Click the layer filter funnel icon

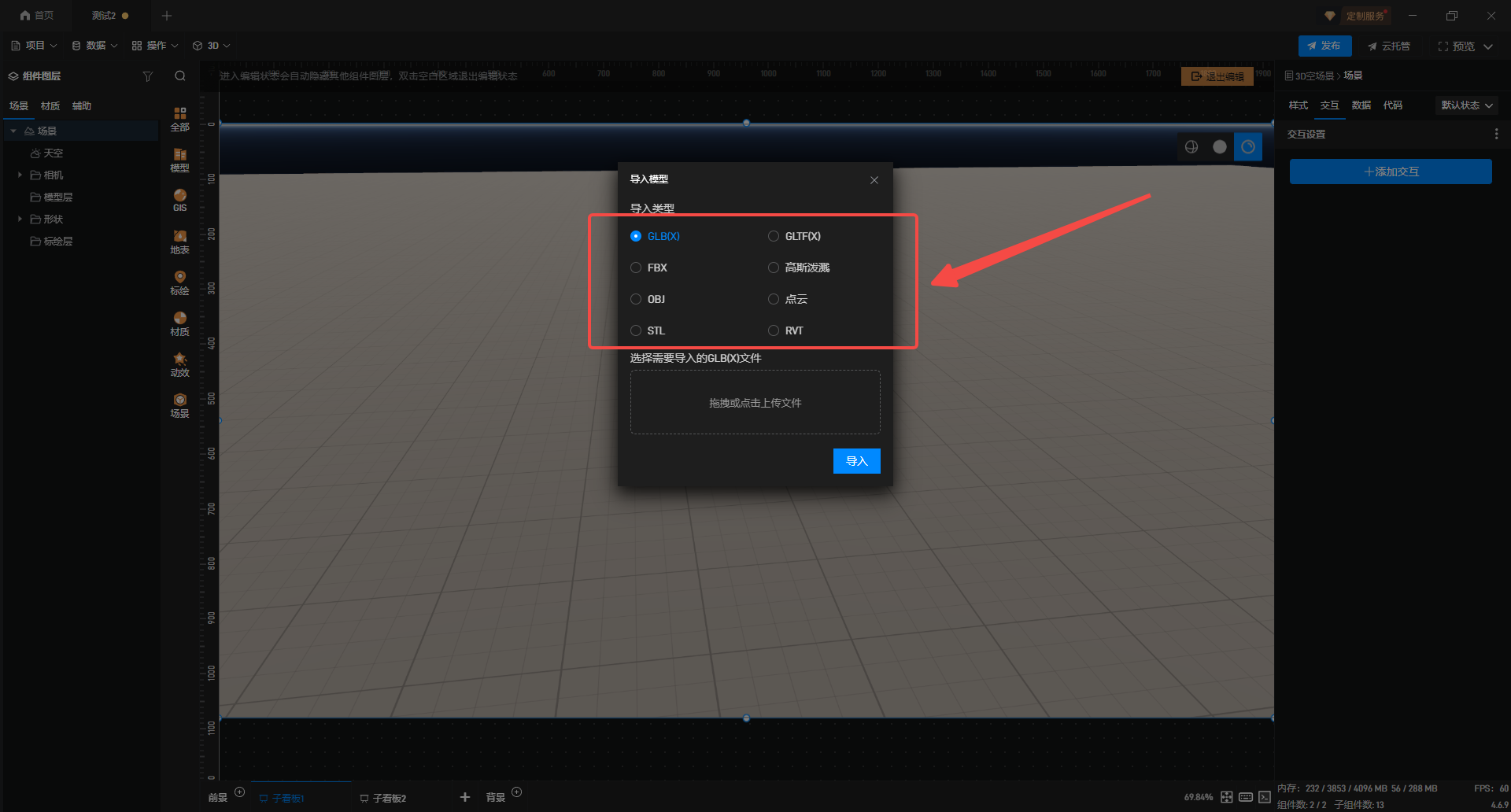pos(147,76)
